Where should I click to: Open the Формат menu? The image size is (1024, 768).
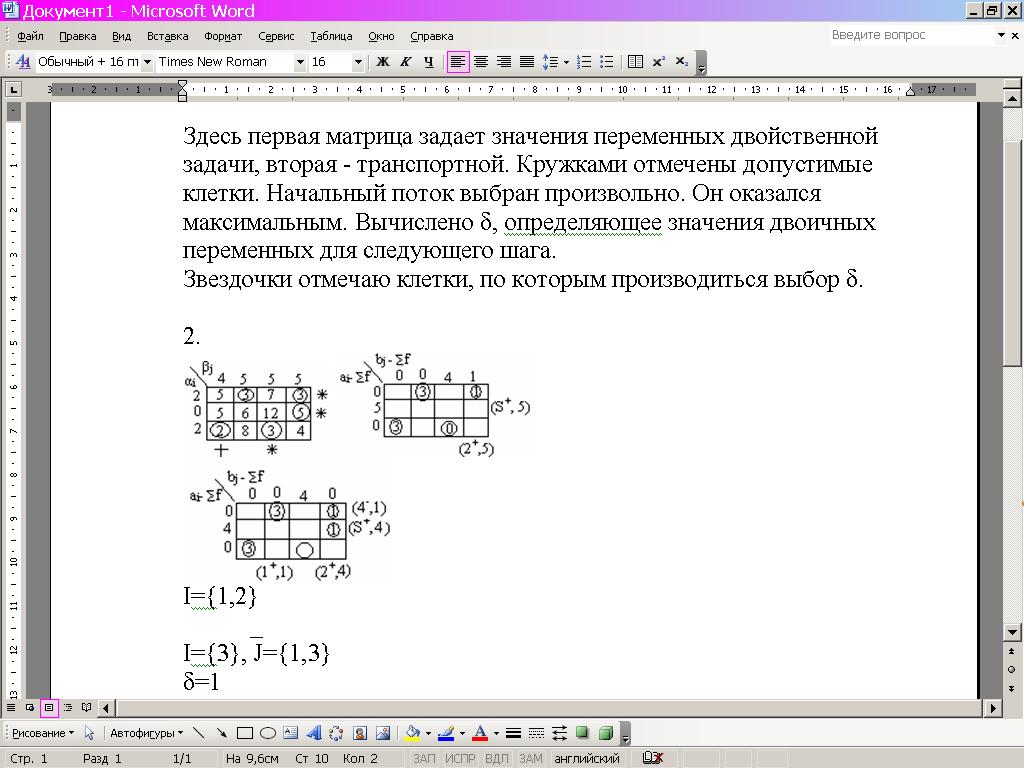(222, 36)
